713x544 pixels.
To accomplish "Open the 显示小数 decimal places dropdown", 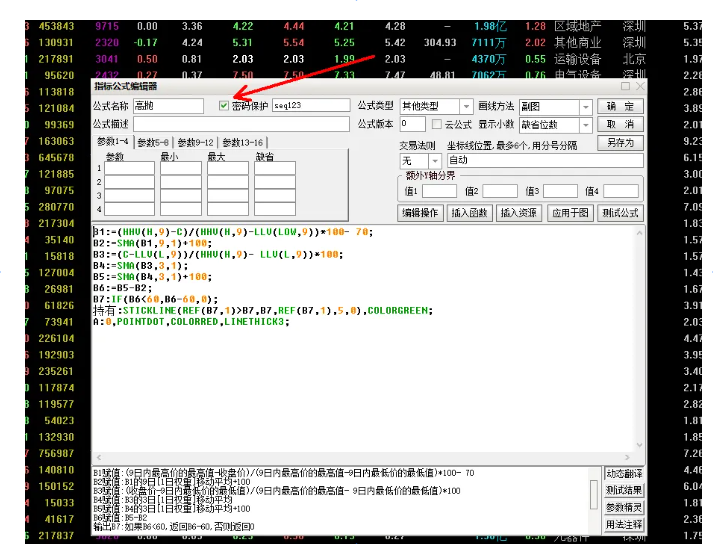I will click(586, 125).
